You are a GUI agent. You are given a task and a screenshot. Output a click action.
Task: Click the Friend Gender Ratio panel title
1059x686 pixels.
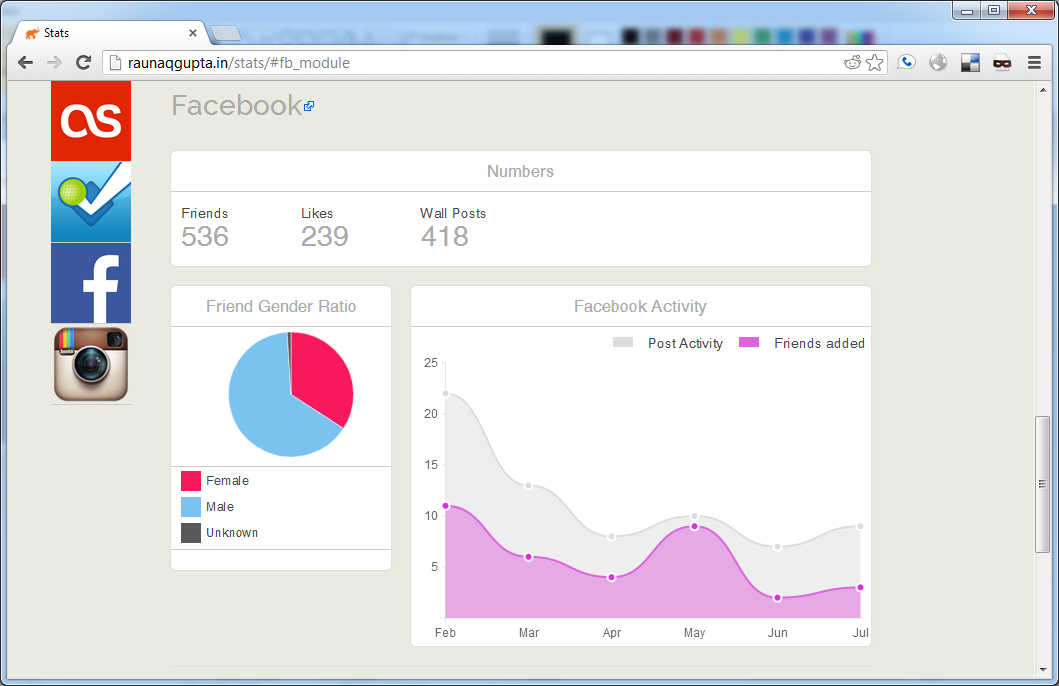pyautogui.click(x=281, y=307)
